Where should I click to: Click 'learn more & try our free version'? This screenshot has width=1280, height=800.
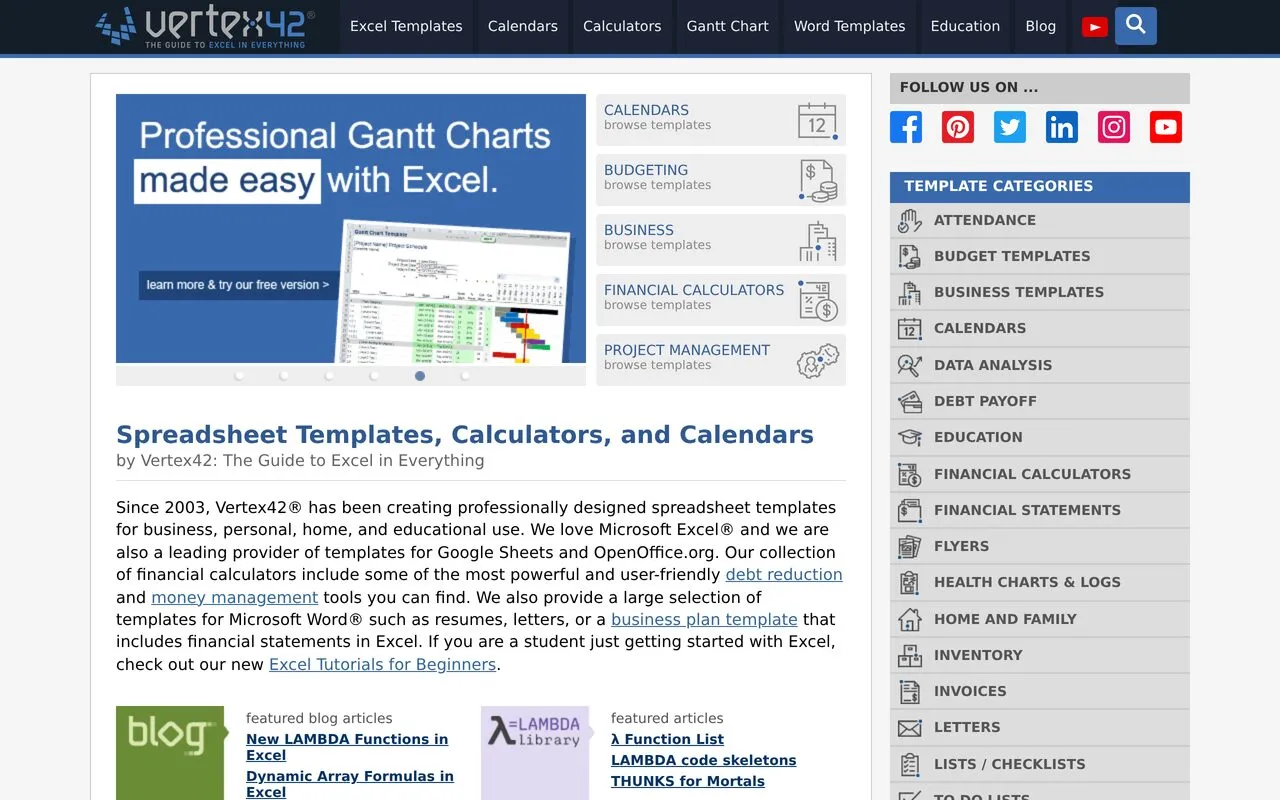[238, 285]
